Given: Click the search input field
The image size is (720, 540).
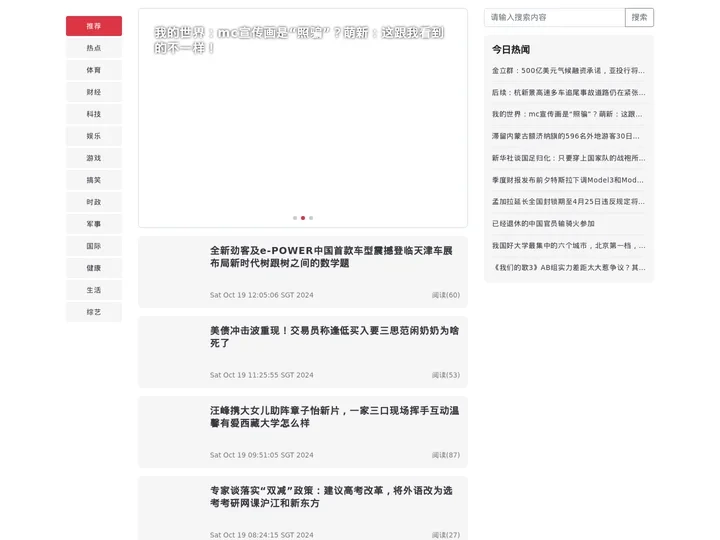Looking at the screenshot, I should tap(554, 17).
